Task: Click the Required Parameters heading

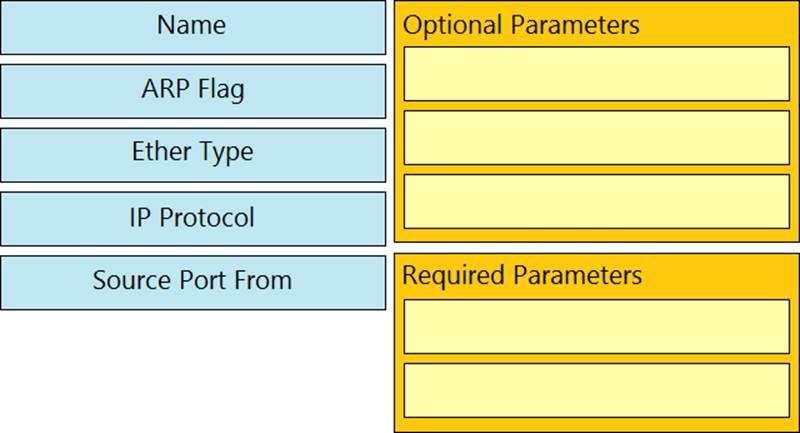Action: pyautogui.click(x=522, y=275)
